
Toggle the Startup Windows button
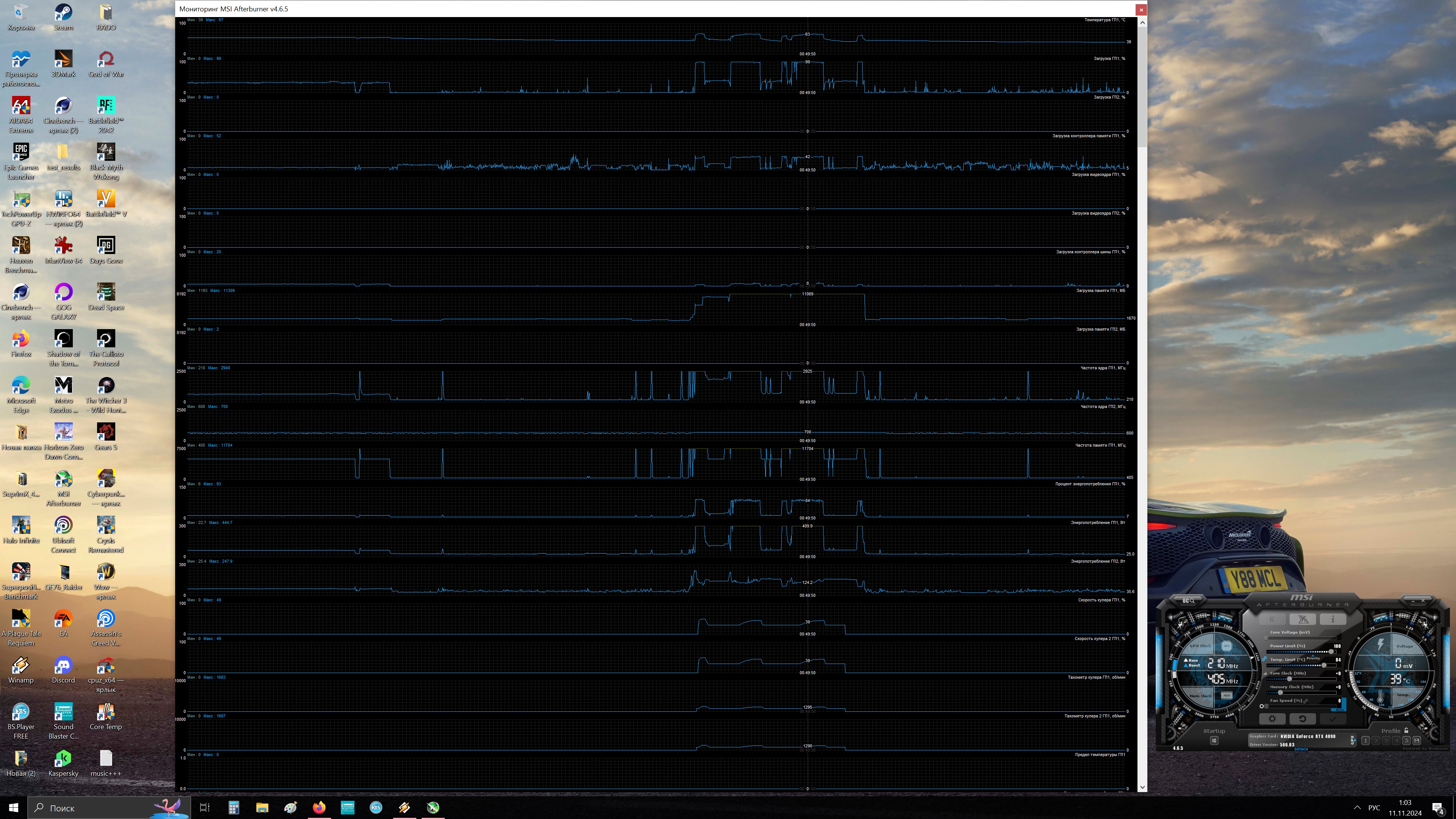[x=1213, y=741]
